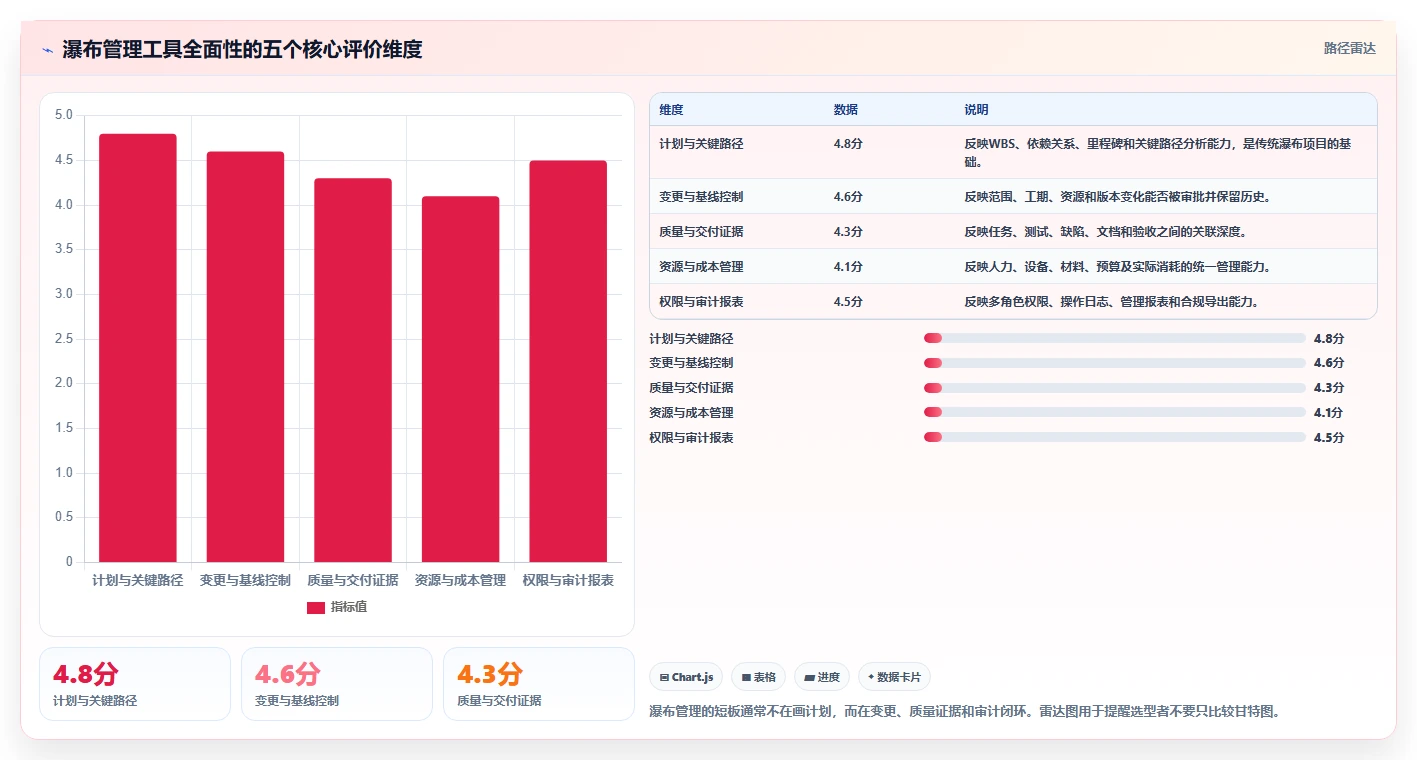Screen dimensions: 1417x760
Task: Click the 4.1分 label beside progress bar
Action: click(1329, 413)
